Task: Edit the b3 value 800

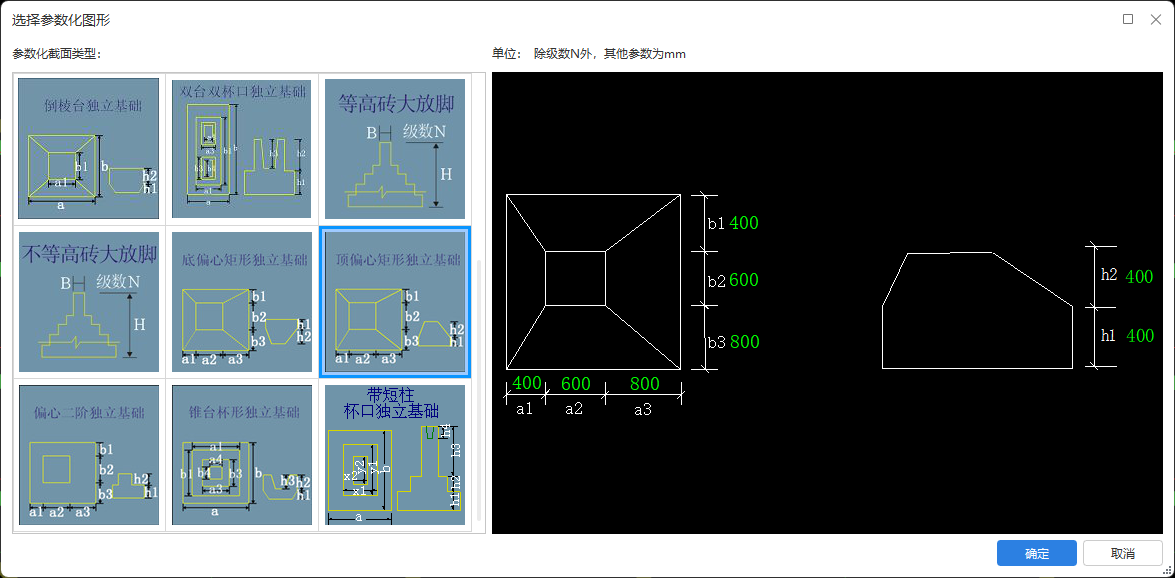Action: click(744, 342)
